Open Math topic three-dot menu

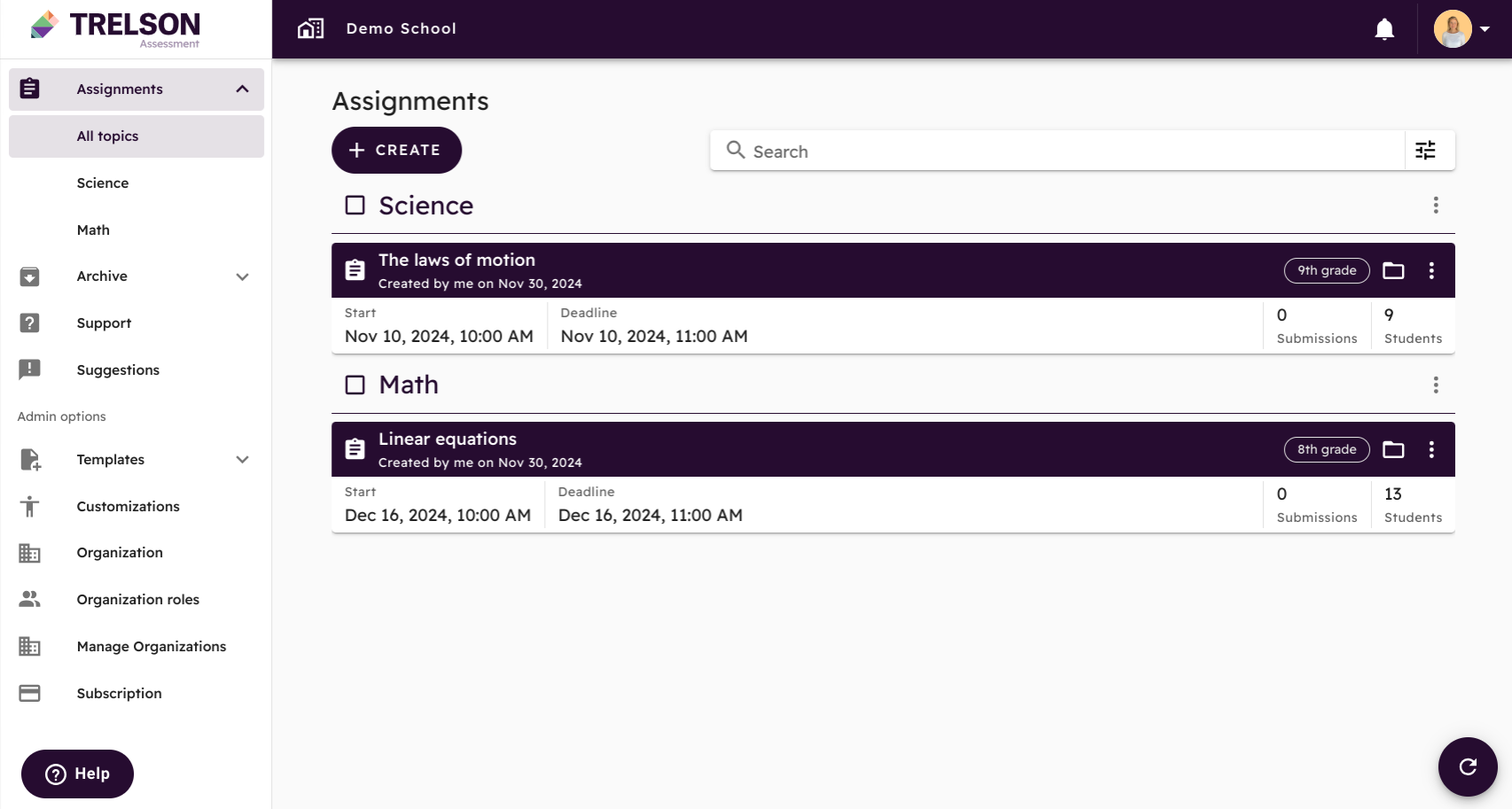click(1436, 385)
